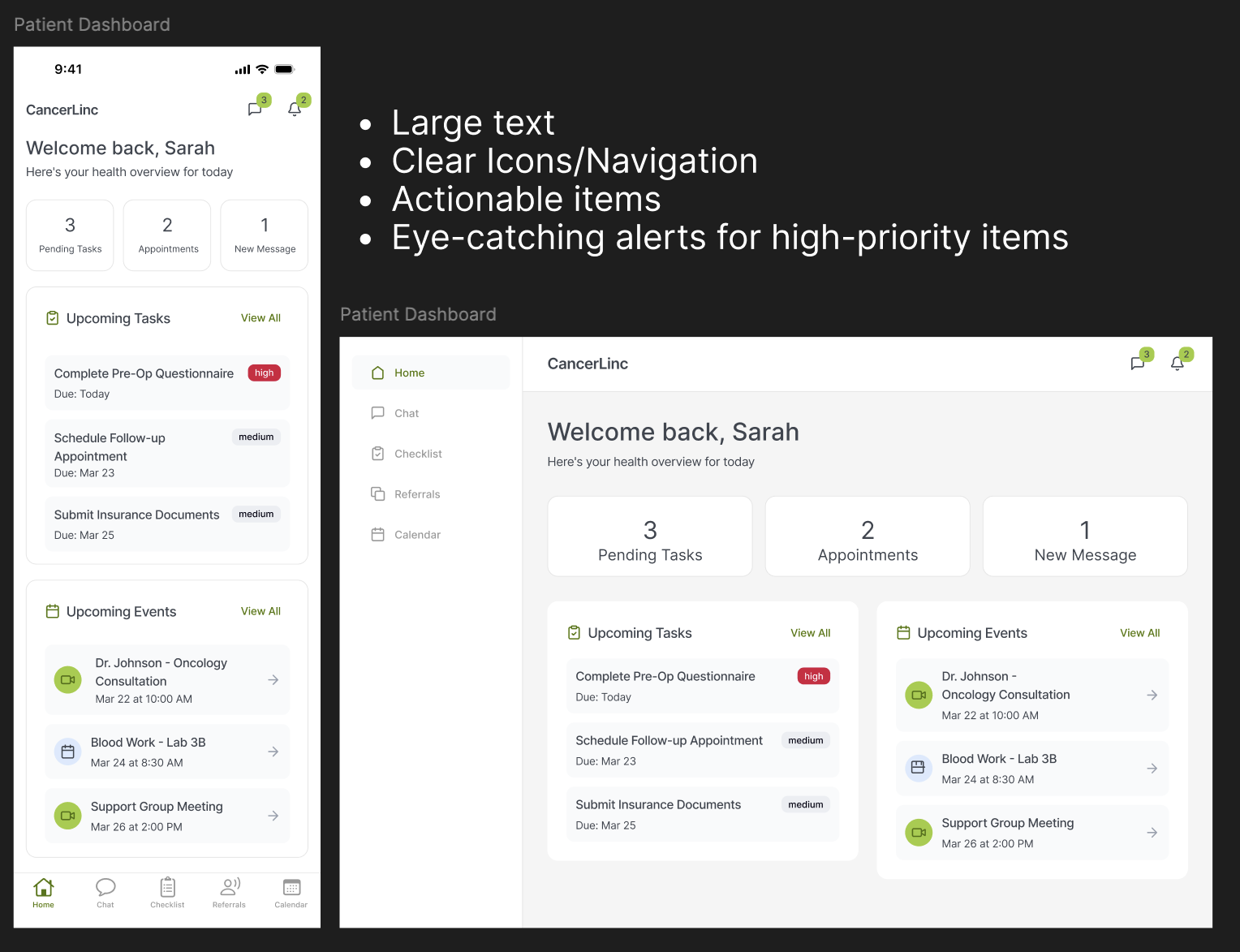Open Support Group Meeting details arrow
Viewport: 1240px width, 952px height.
click(1152, 832)
